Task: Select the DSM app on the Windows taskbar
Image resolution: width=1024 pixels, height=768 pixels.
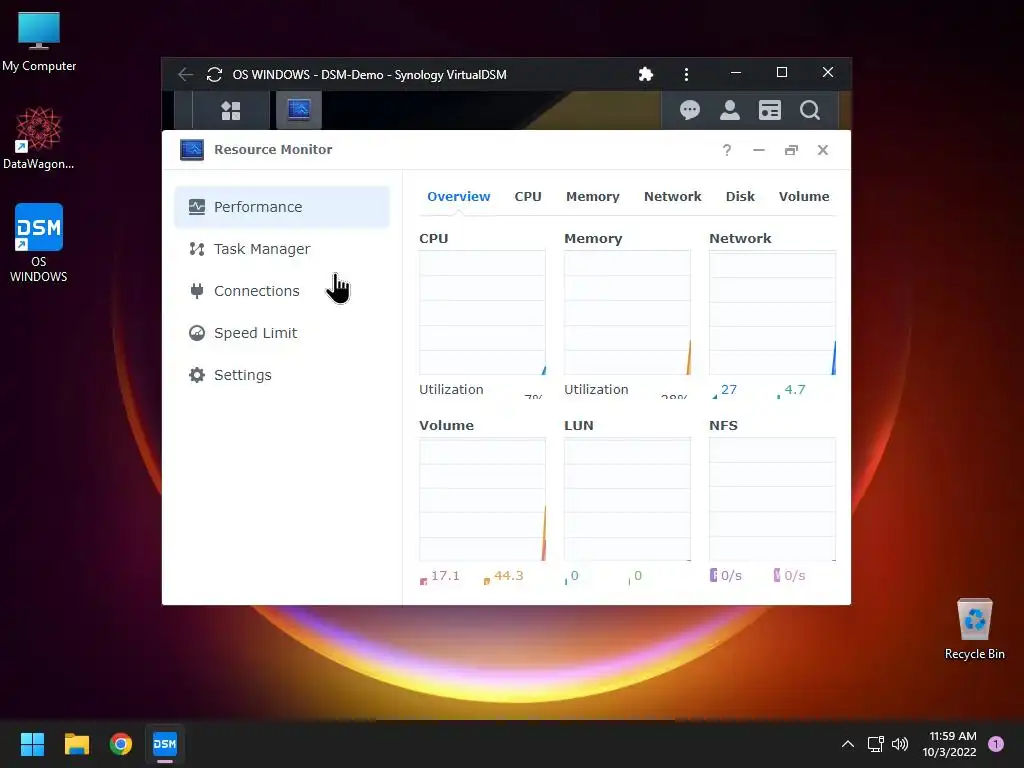Action: (x=165, y=744)
